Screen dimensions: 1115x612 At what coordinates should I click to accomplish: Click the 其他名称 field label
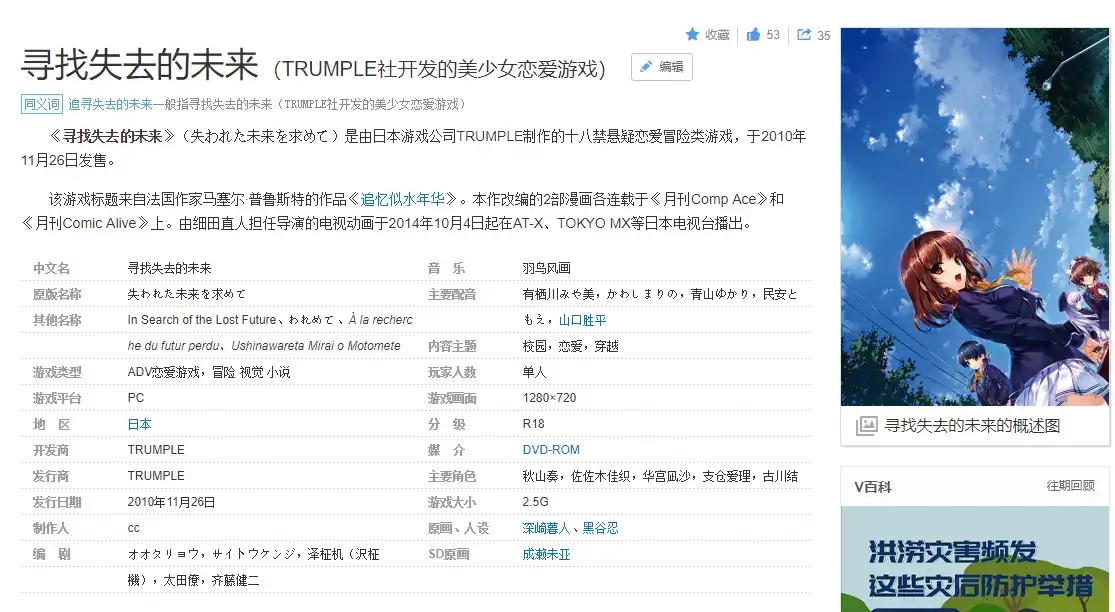(57, 320)
